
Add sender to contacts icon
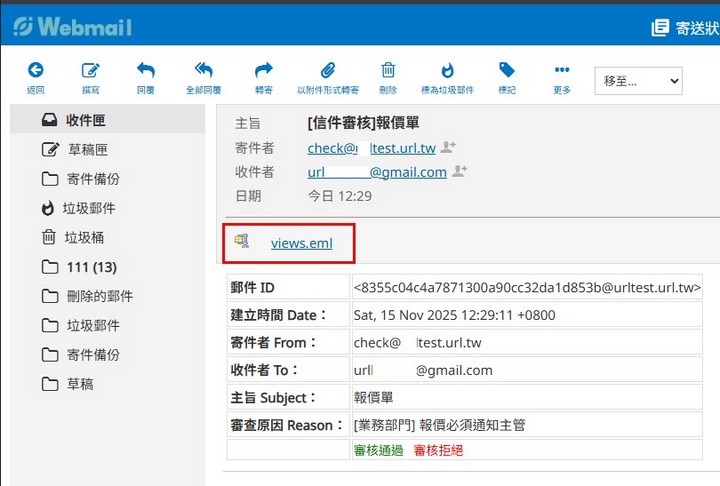click(449, 147)
